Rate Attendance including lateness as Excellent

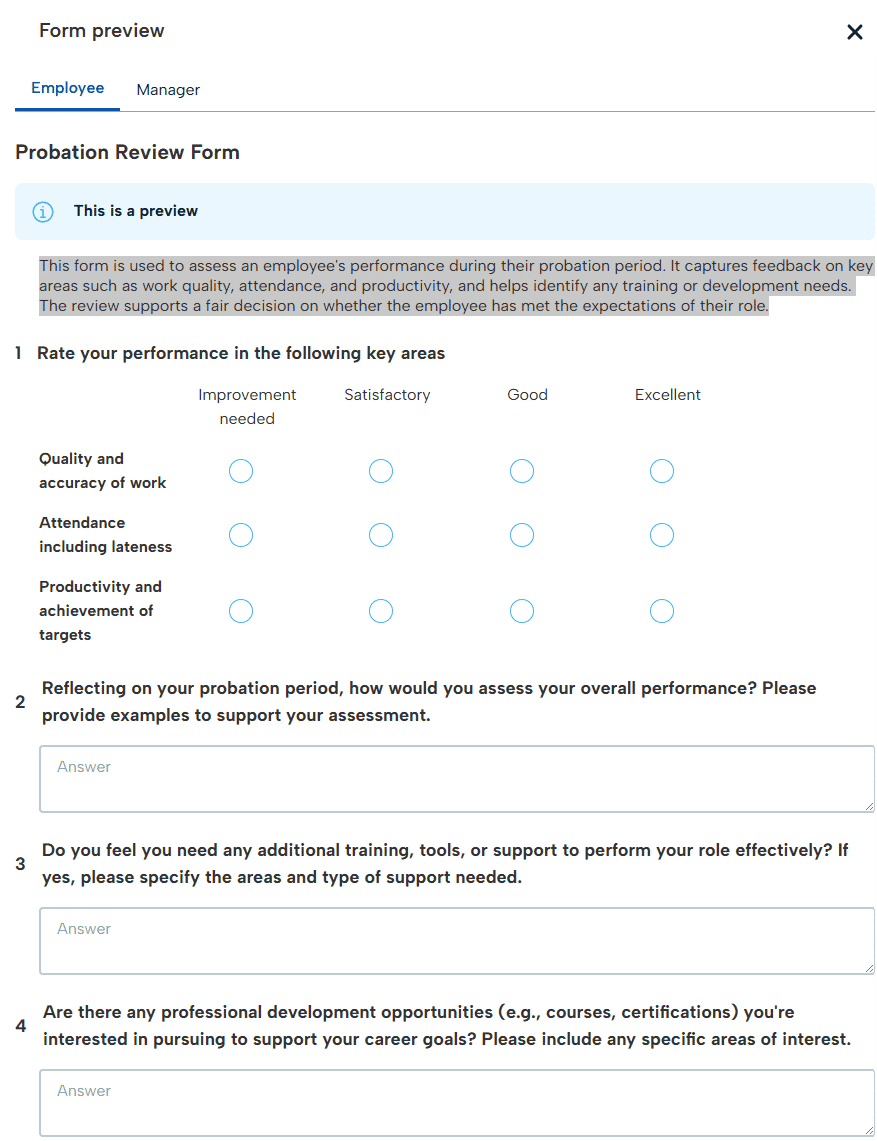(x=662, y=535)
